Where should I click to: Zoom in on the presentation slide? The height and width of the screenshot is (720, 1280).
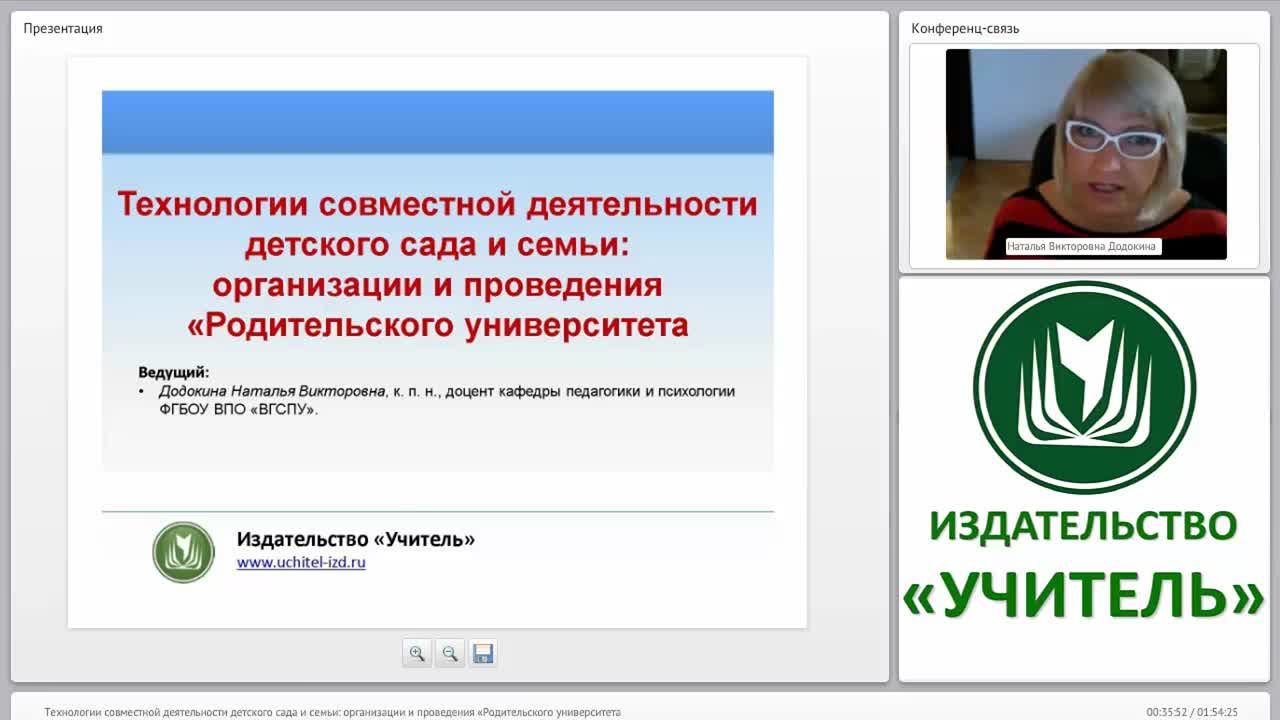pyautogui.click(x=417, y=653)
